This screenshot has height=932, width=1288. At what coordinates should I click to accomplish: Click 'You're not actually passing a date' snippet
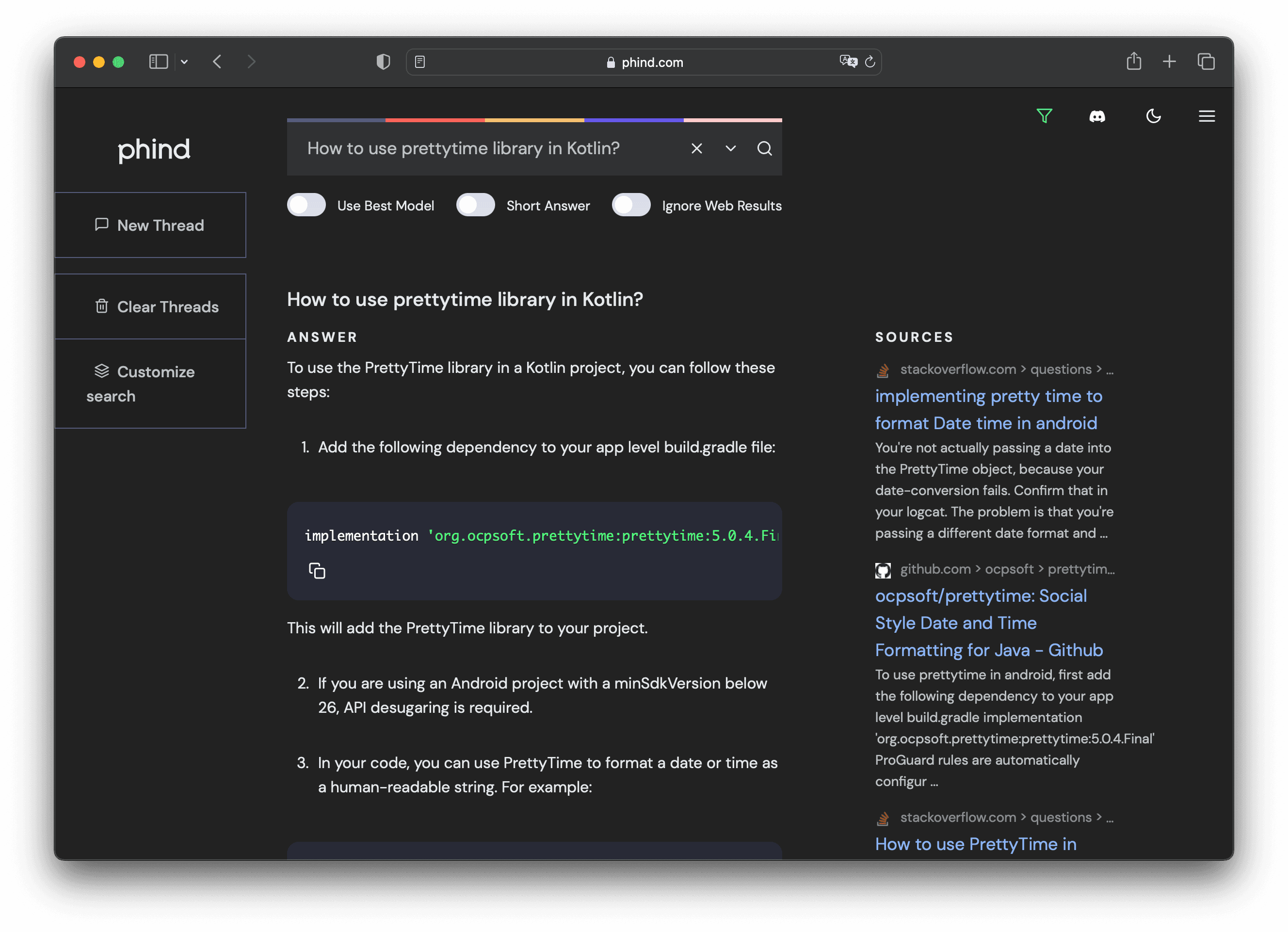point(994,490)
